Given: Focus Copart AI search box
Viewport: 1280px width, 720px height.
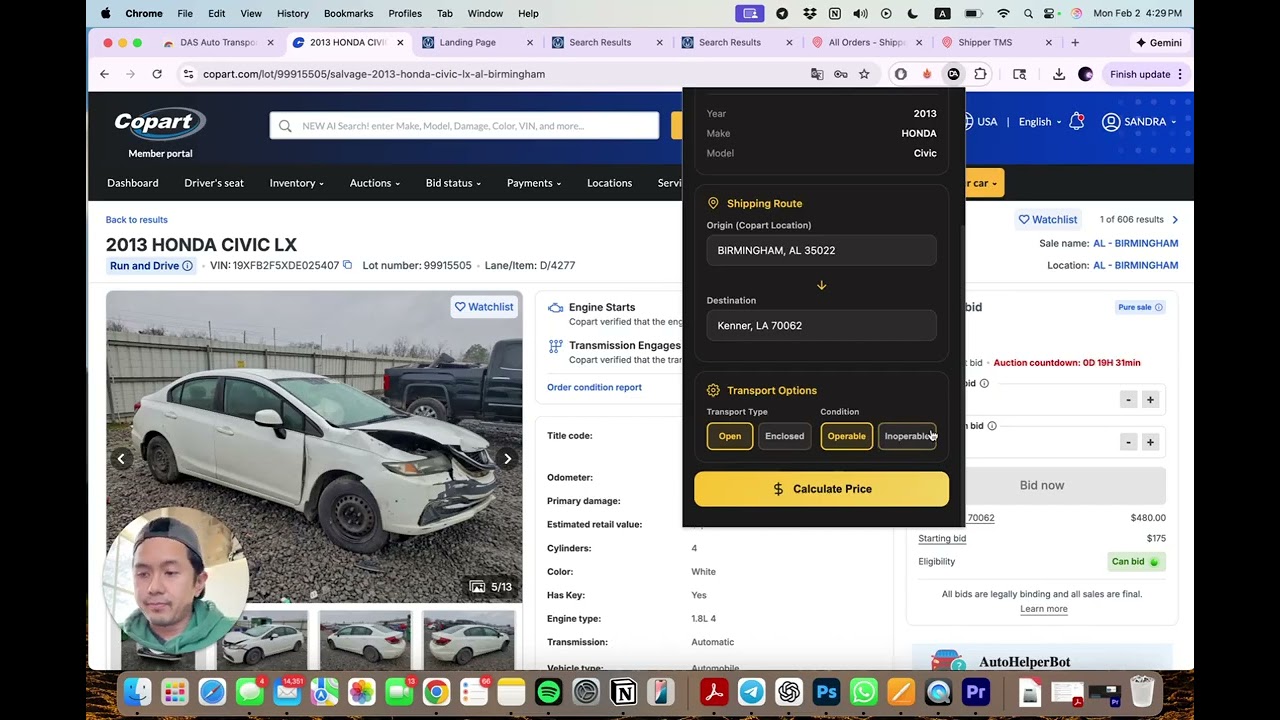Looking at the screenshot, I should pos(464,126).
